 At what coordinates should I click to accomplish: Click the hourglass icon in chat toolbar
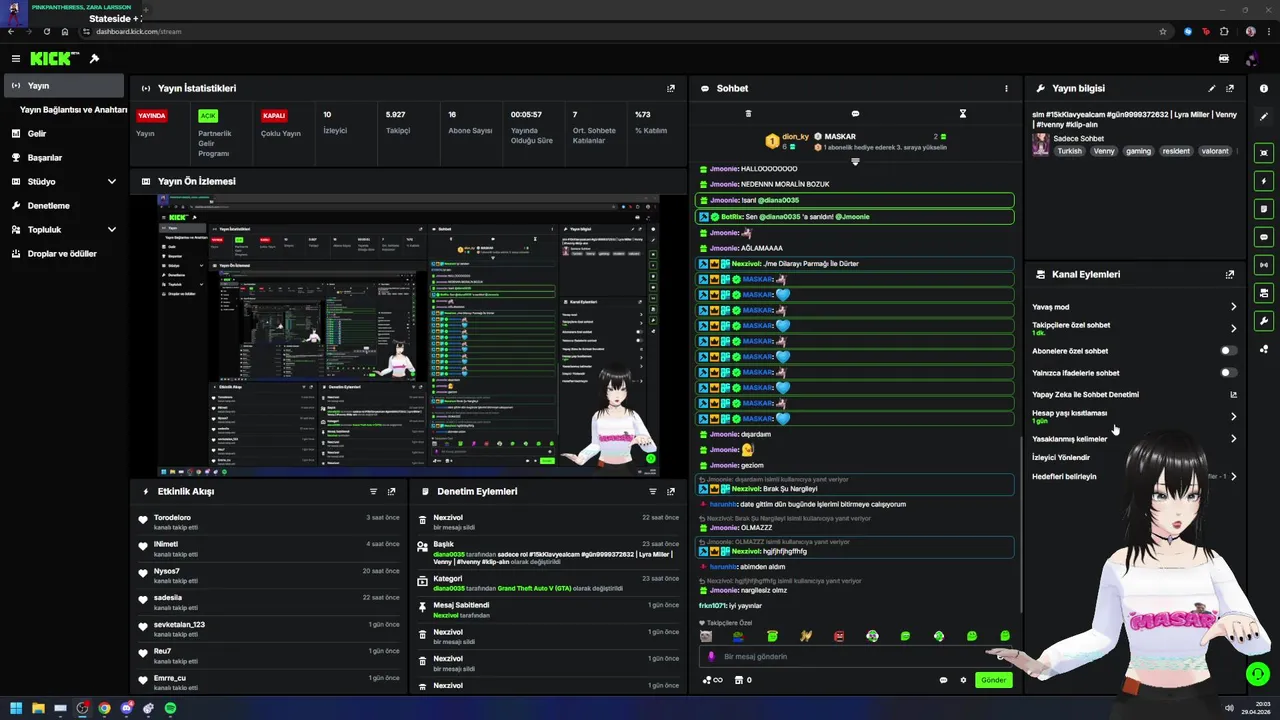(962, 113)
